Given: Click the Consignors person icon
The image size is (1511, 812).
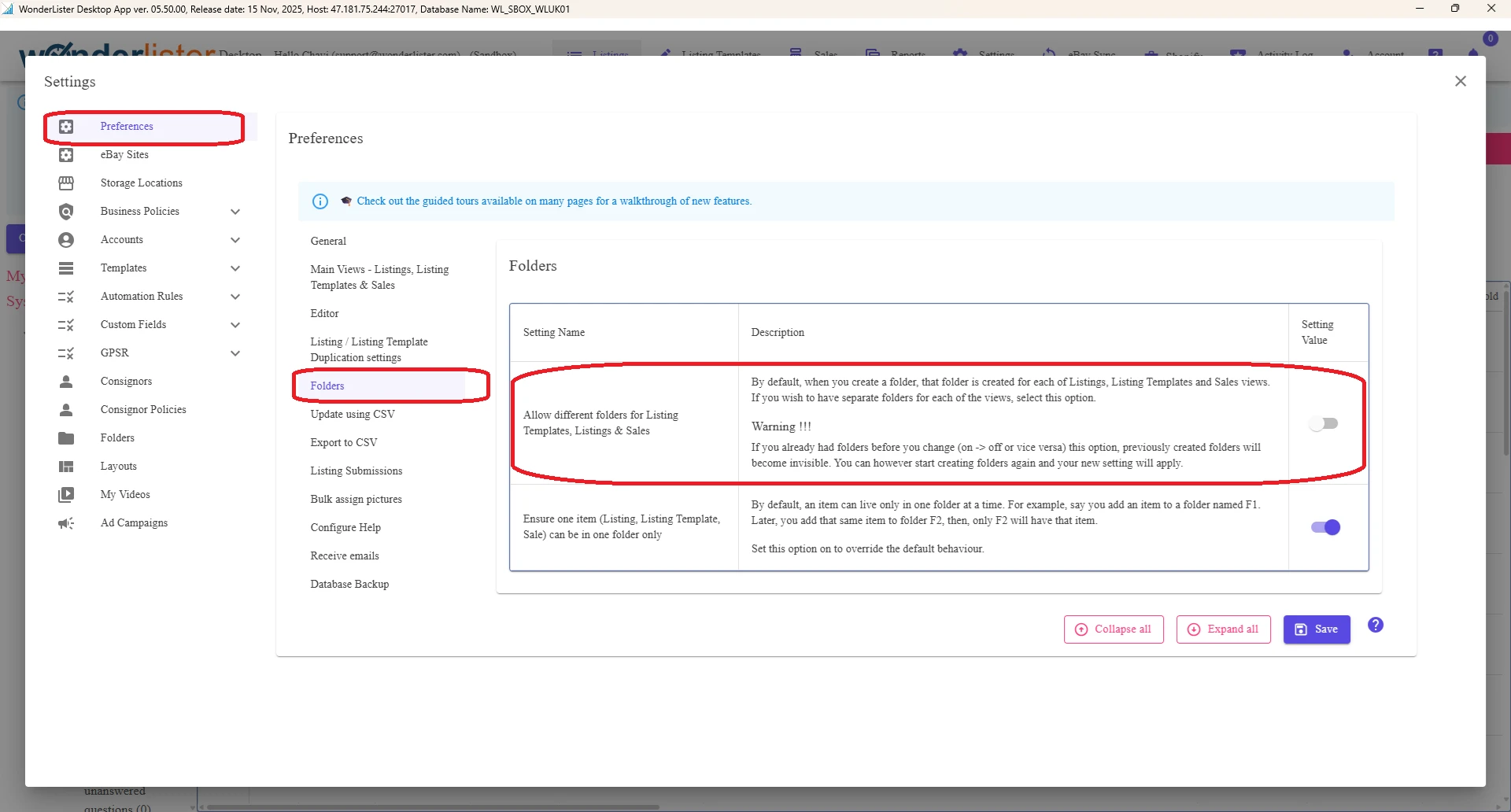Looking at the screenshot, I should [66, 382].
